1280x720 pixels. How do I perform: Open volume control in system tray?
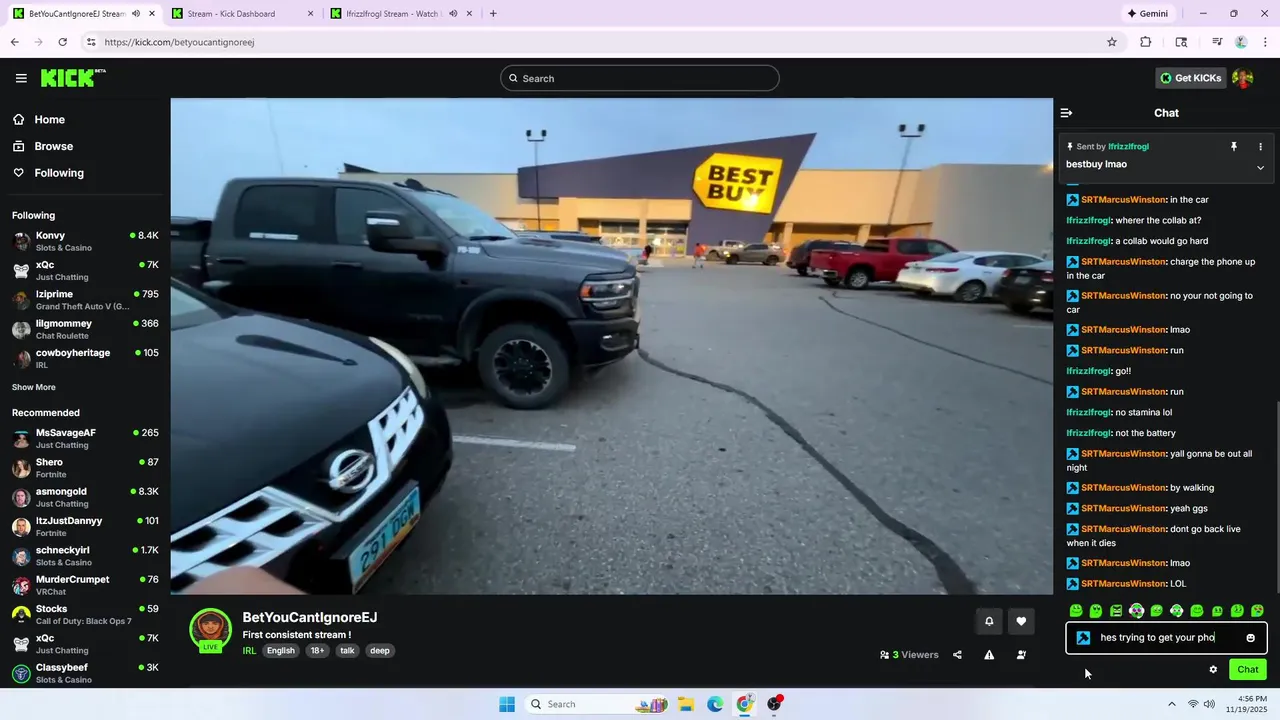(1209, 704)
